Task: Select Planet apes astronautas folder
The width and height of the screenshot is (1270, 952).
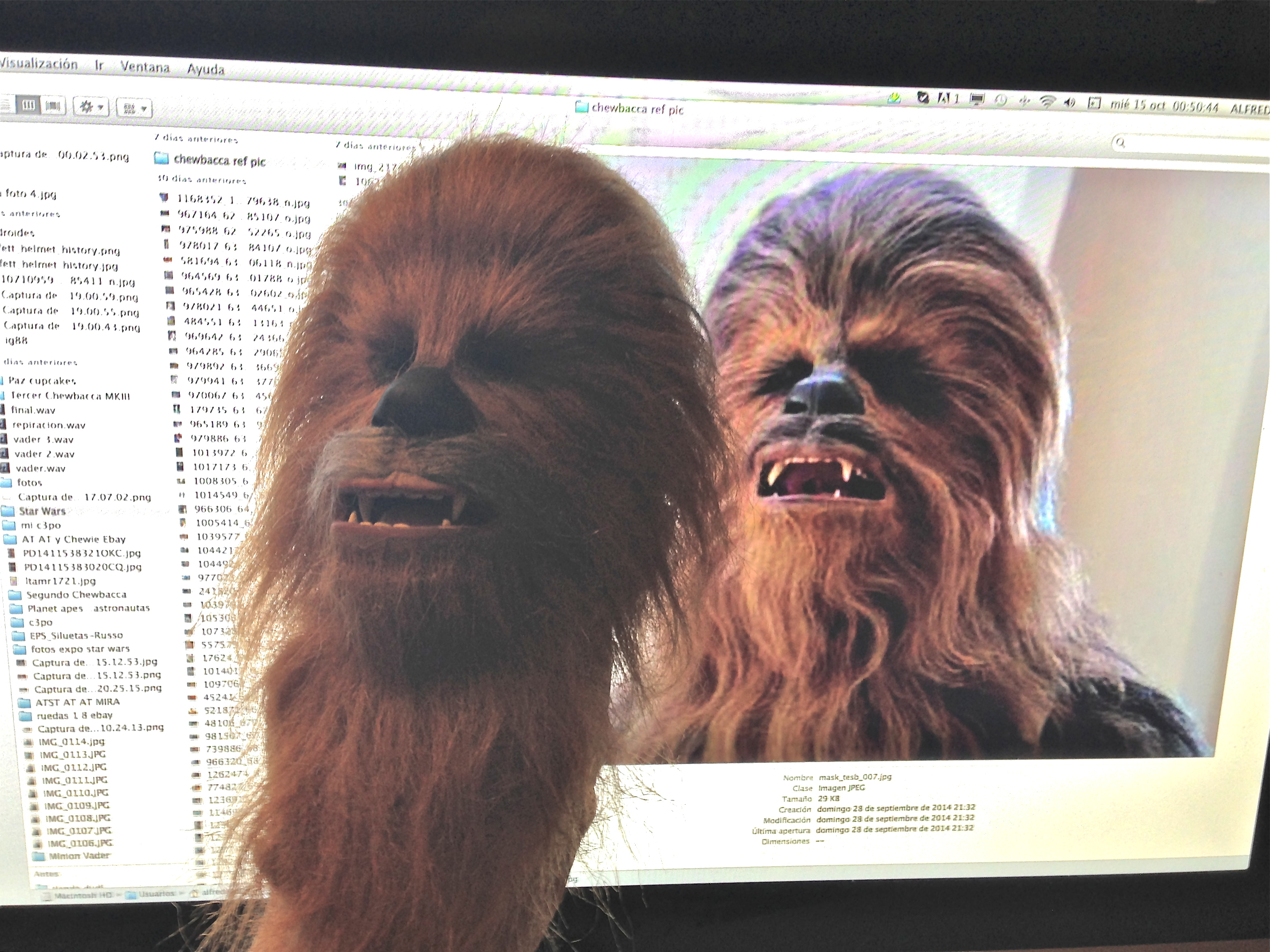Action: (80, 608)
